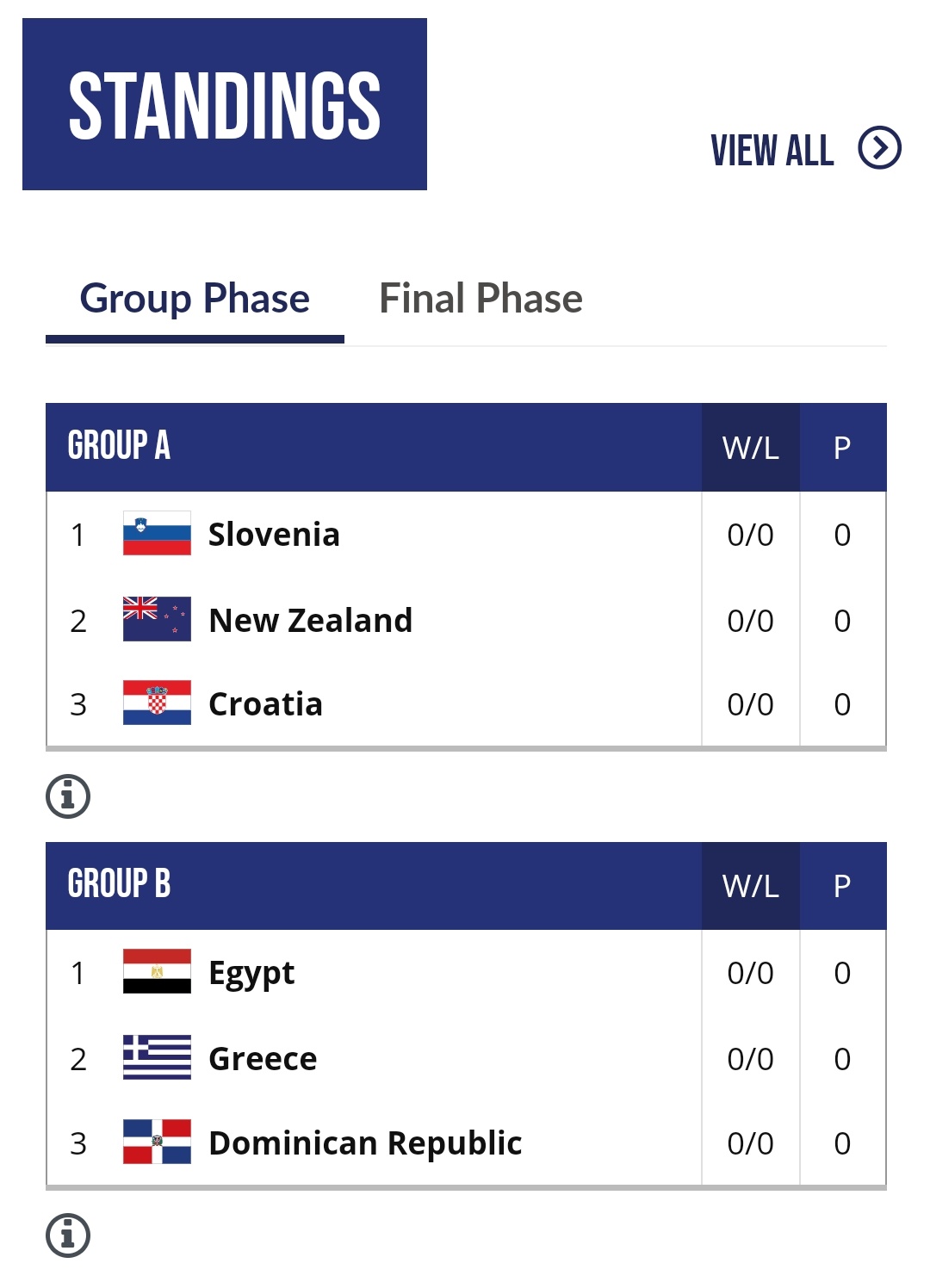Click the Dominican Republic flag icon
The image size is (930, 1288).
coord(157,1142)
